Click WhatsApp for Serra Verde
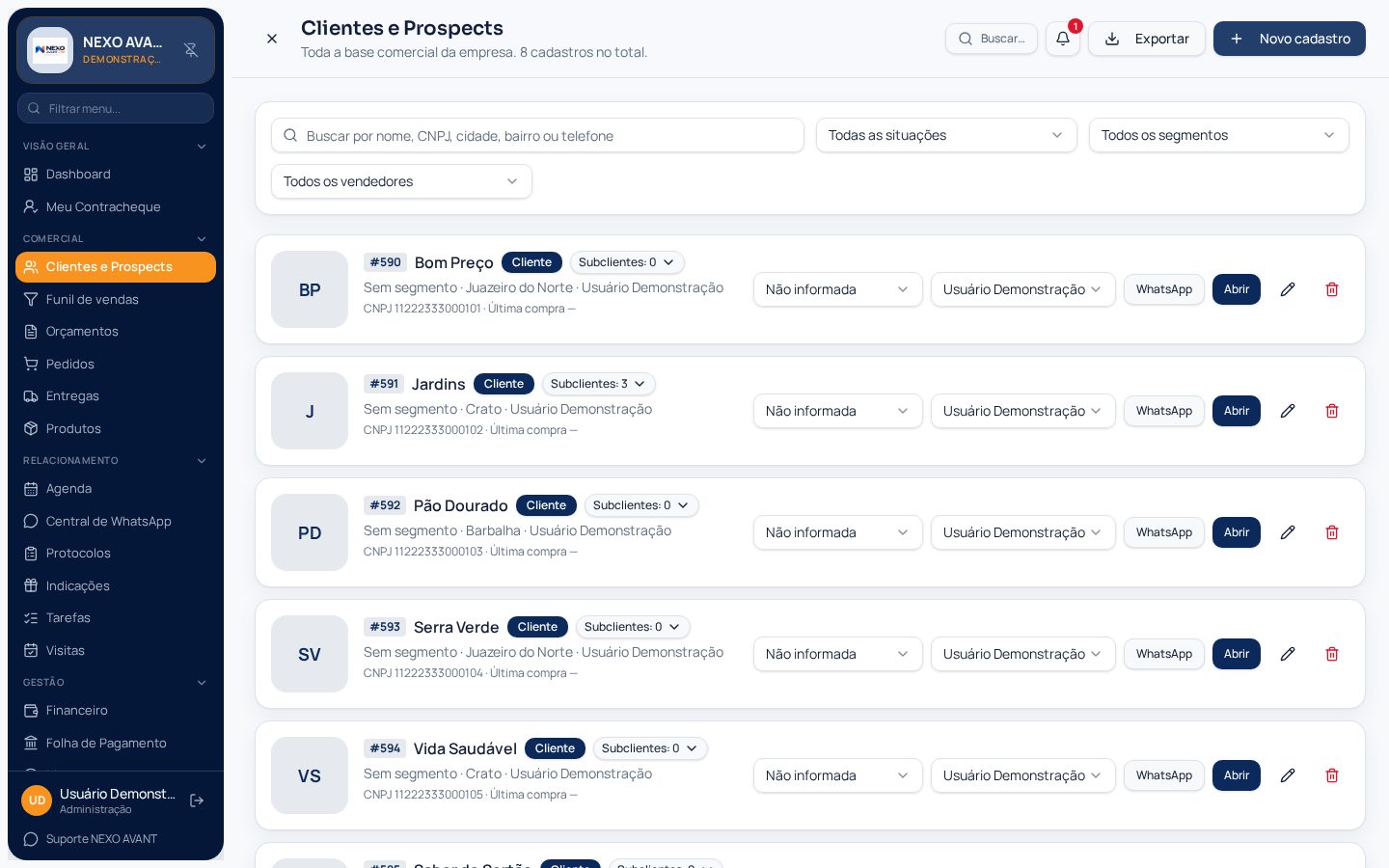This screenshot has height=868, width=1389. coord(1163,654)
